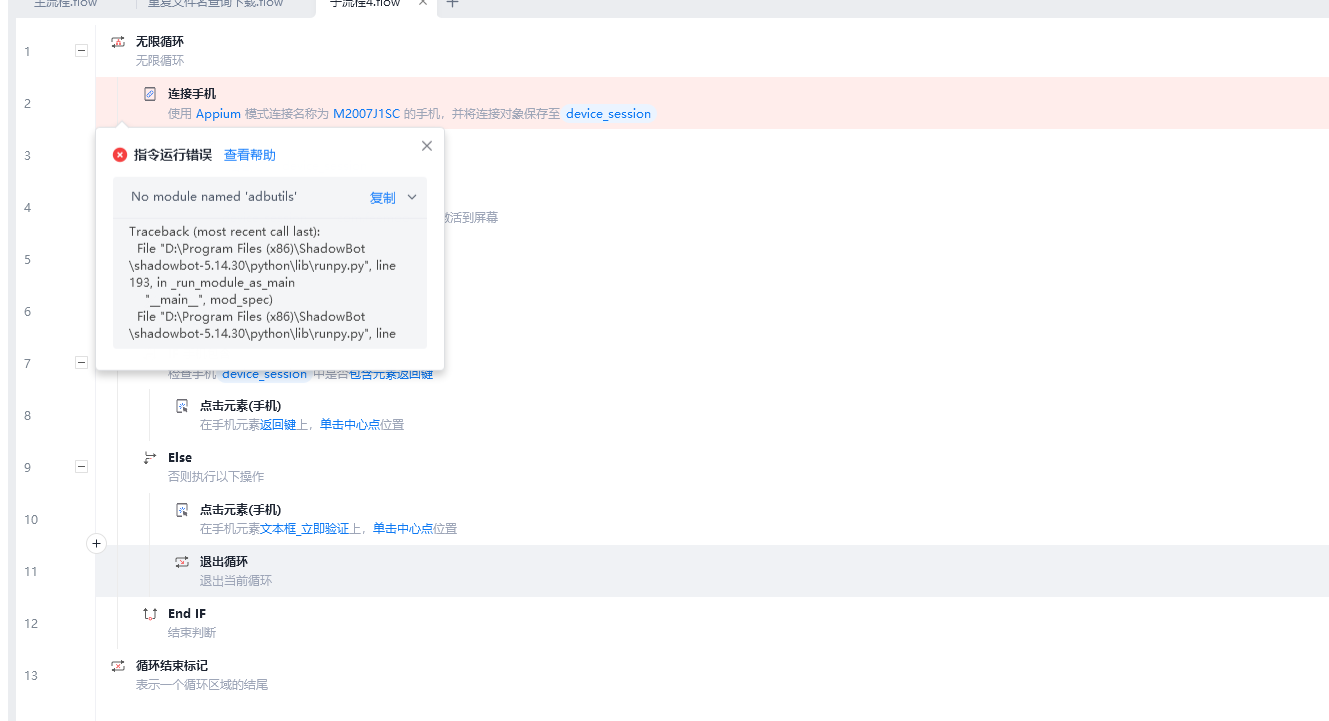1329x721 pixels.
Task: Click the 循环结束标记 loop end icon
Action: point(118,666)
